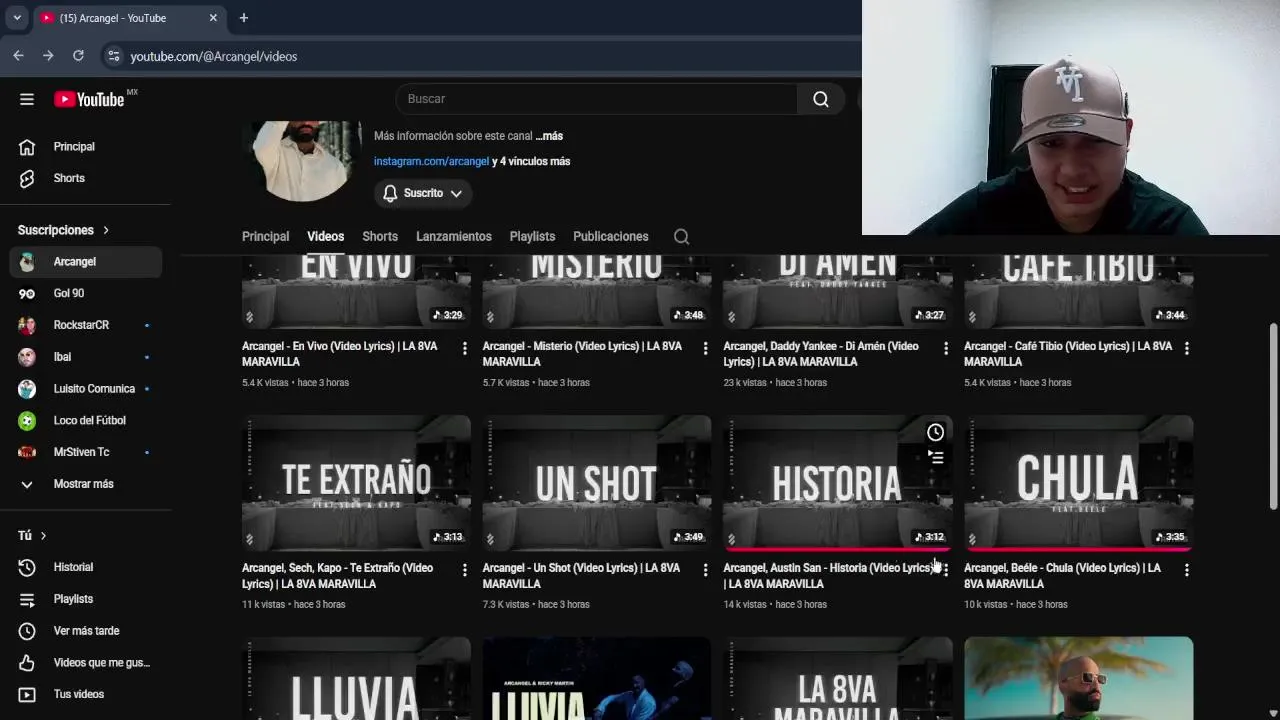Viewport: 1280px width, 720px height.
Task: Open options menu for En Vivo video
Action: pyautogui.click(x=464, y=348)
